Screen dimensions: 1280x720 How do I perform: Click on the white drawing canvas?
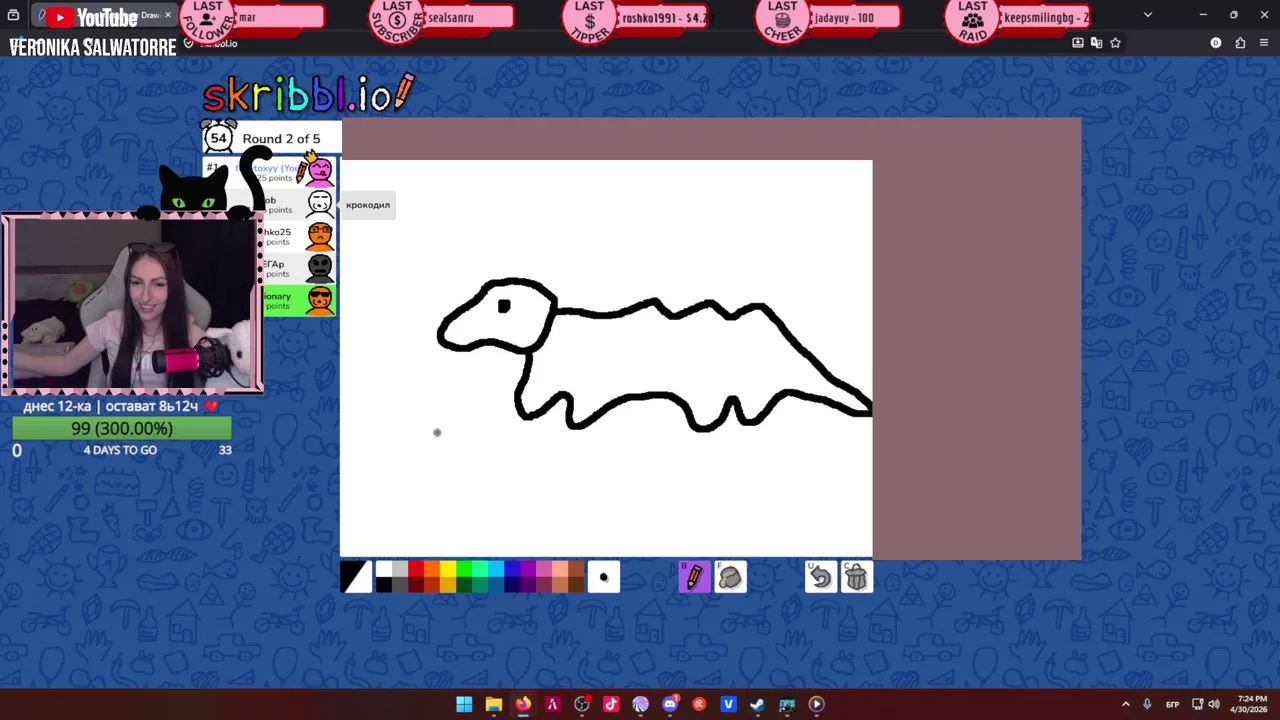click(606, 358)
